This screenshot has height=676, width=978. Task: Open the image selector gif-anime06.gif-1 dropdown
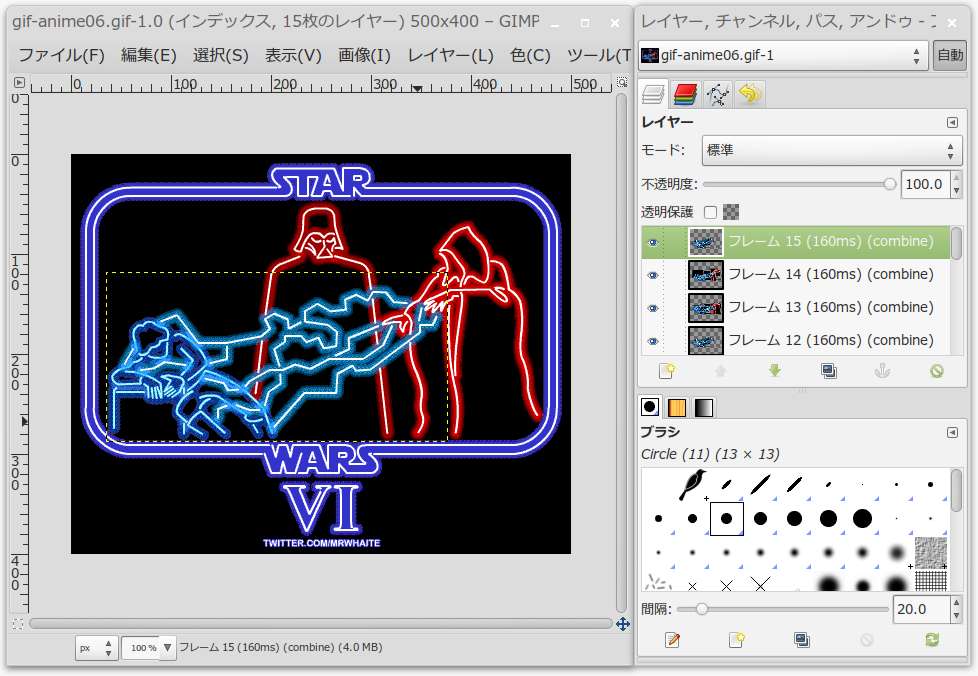[783, 56]
